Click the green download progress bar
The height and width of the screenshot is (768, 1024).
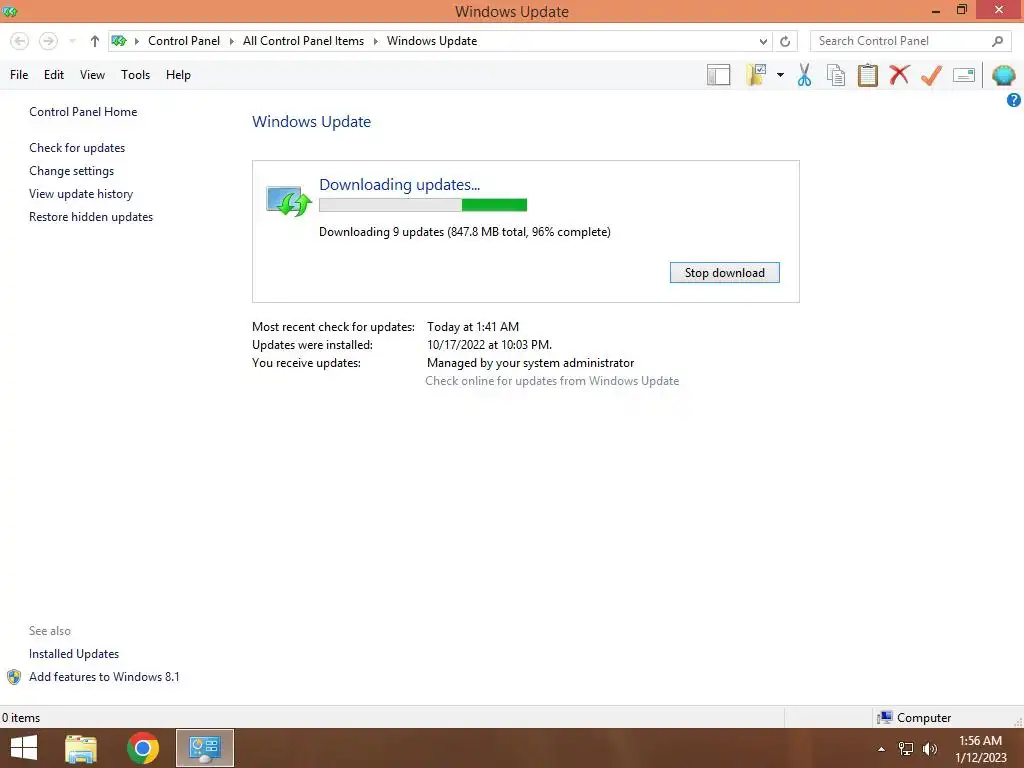click(x=423, y=205)
